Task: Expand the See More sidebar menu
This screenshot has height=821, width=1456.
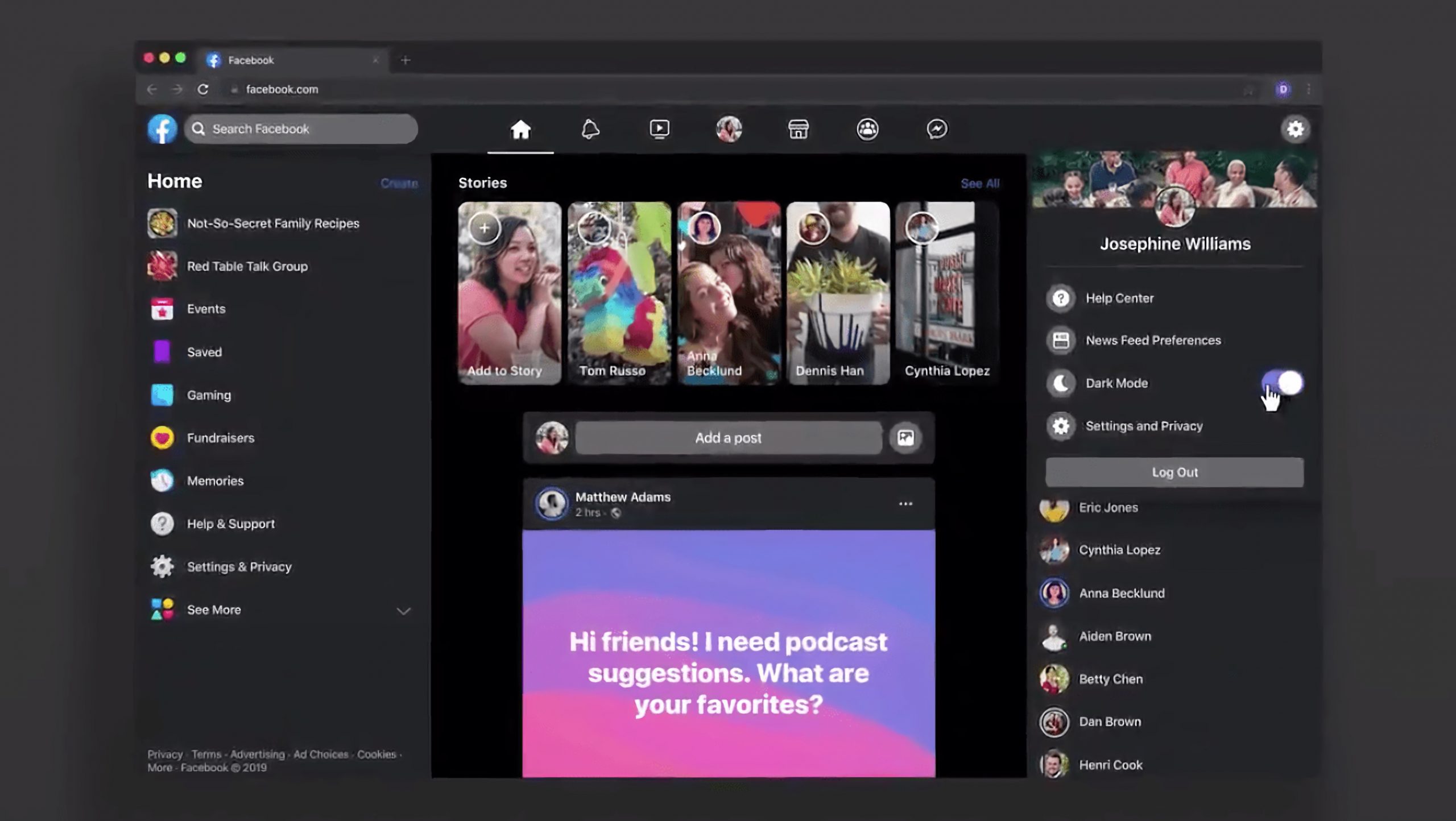Action: (x=214, y=609)
